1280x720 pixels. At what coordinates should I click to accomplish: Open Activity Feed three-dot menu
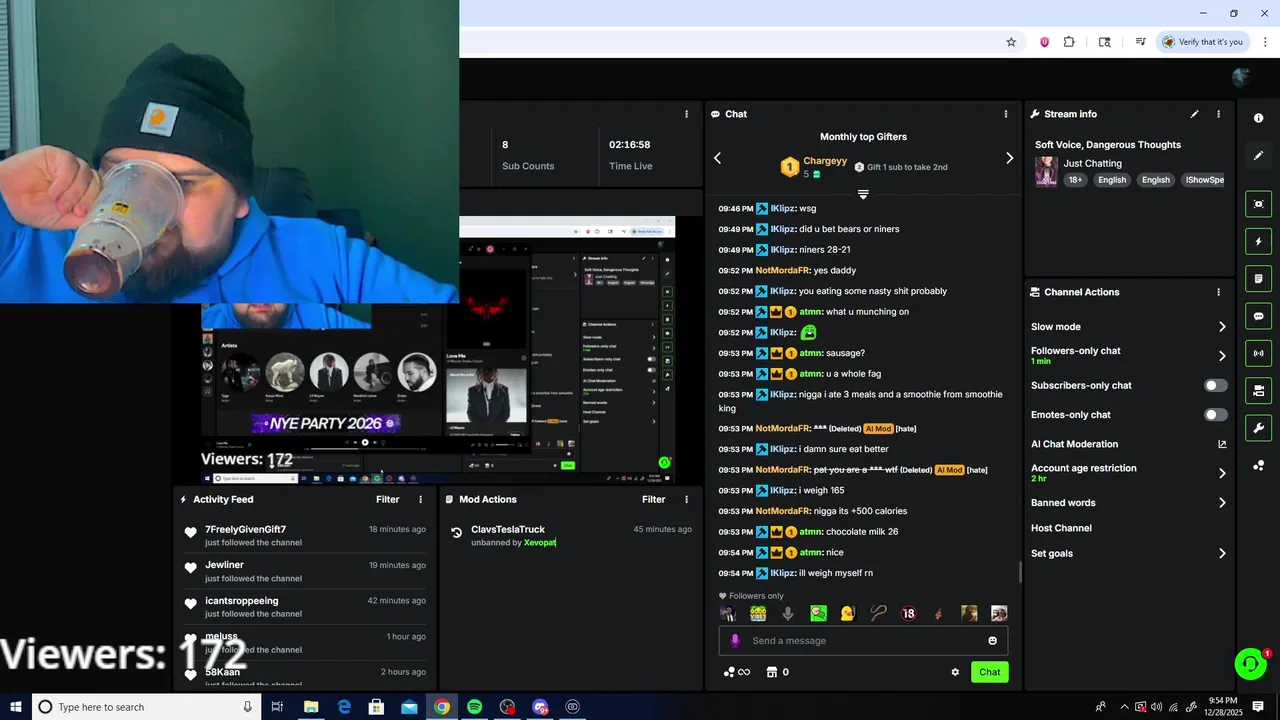tap(420, 499)
